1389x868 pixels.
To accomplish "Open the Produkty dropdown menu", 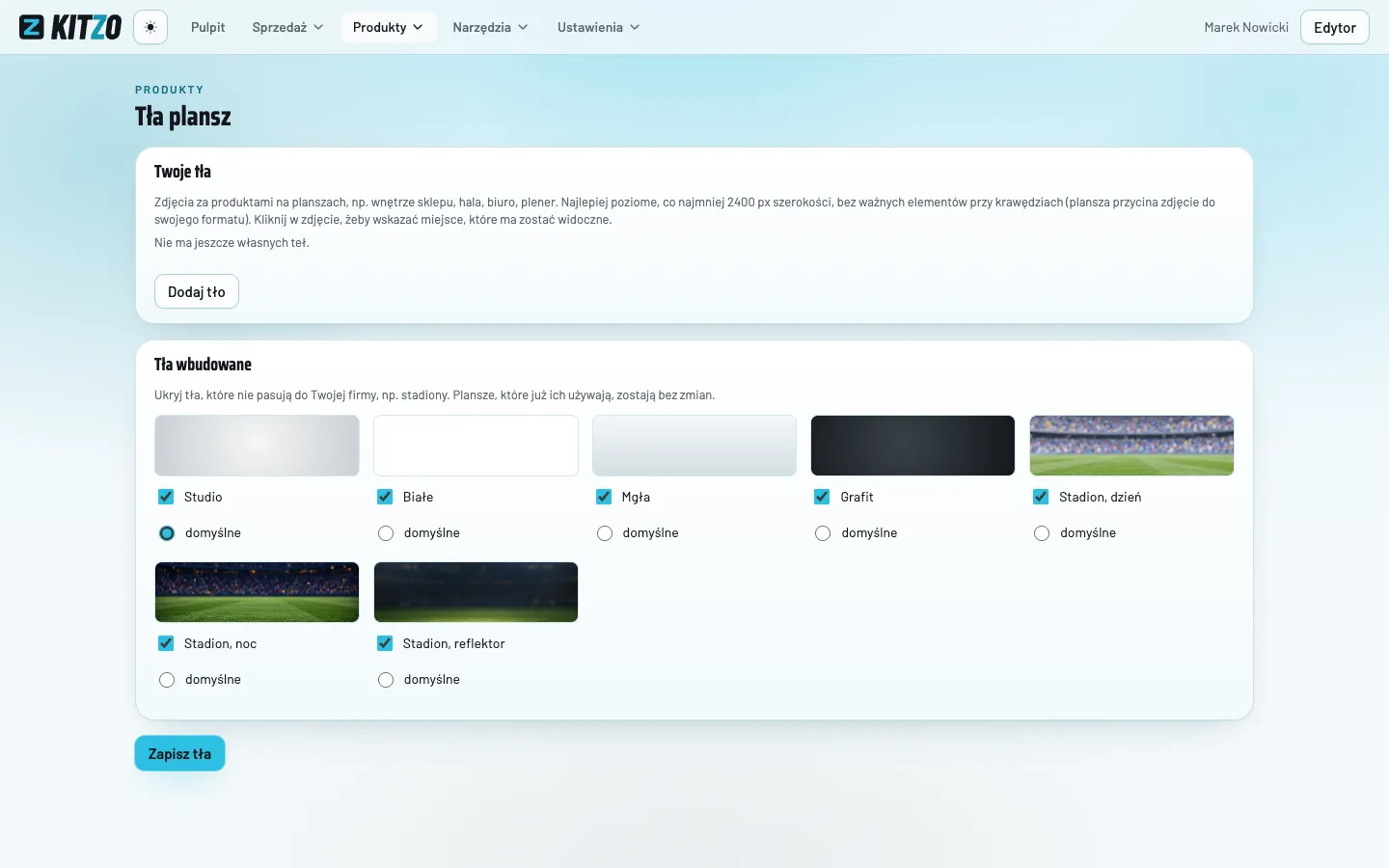I will click(388, 27).
